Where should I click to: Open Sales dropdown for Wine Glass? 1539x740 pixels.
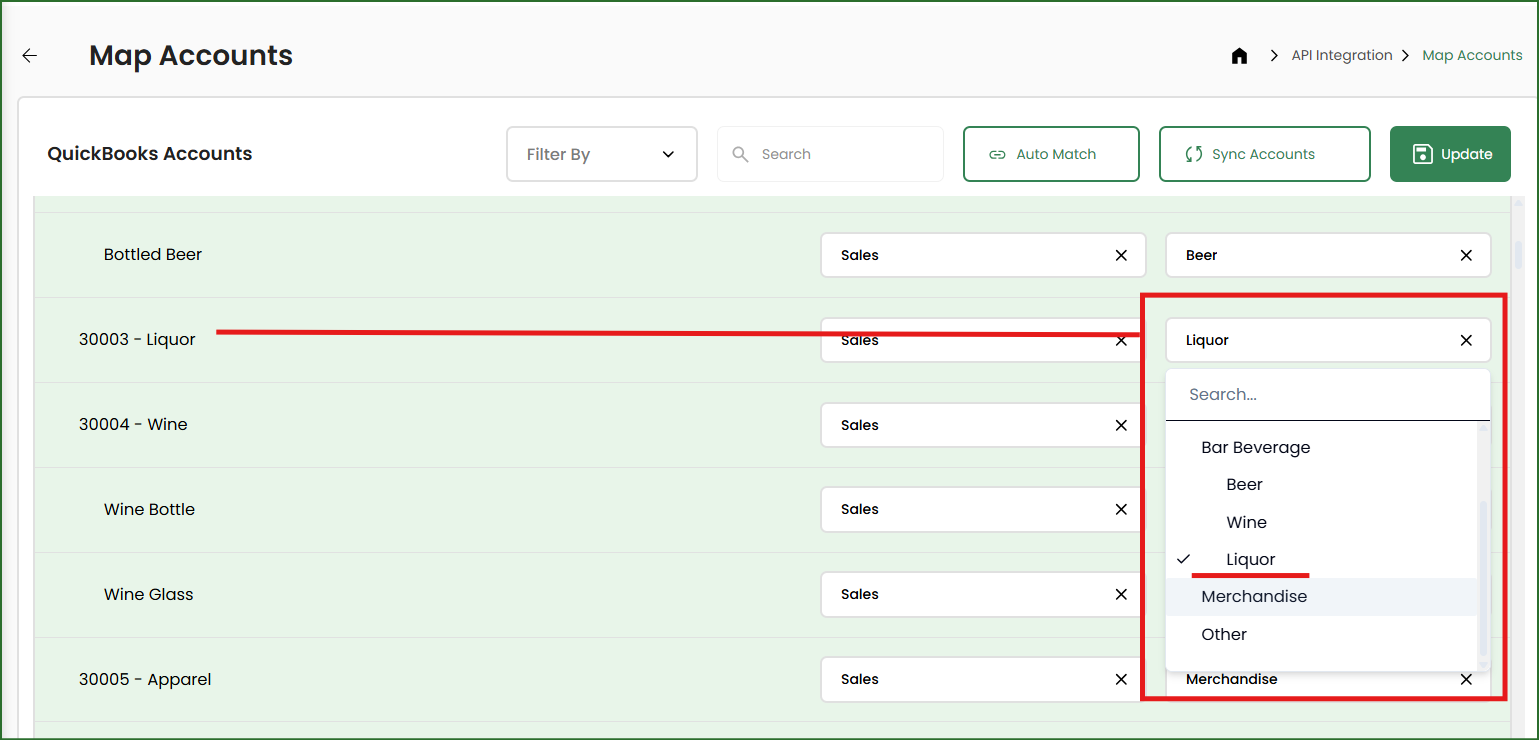tap(983, 595)
